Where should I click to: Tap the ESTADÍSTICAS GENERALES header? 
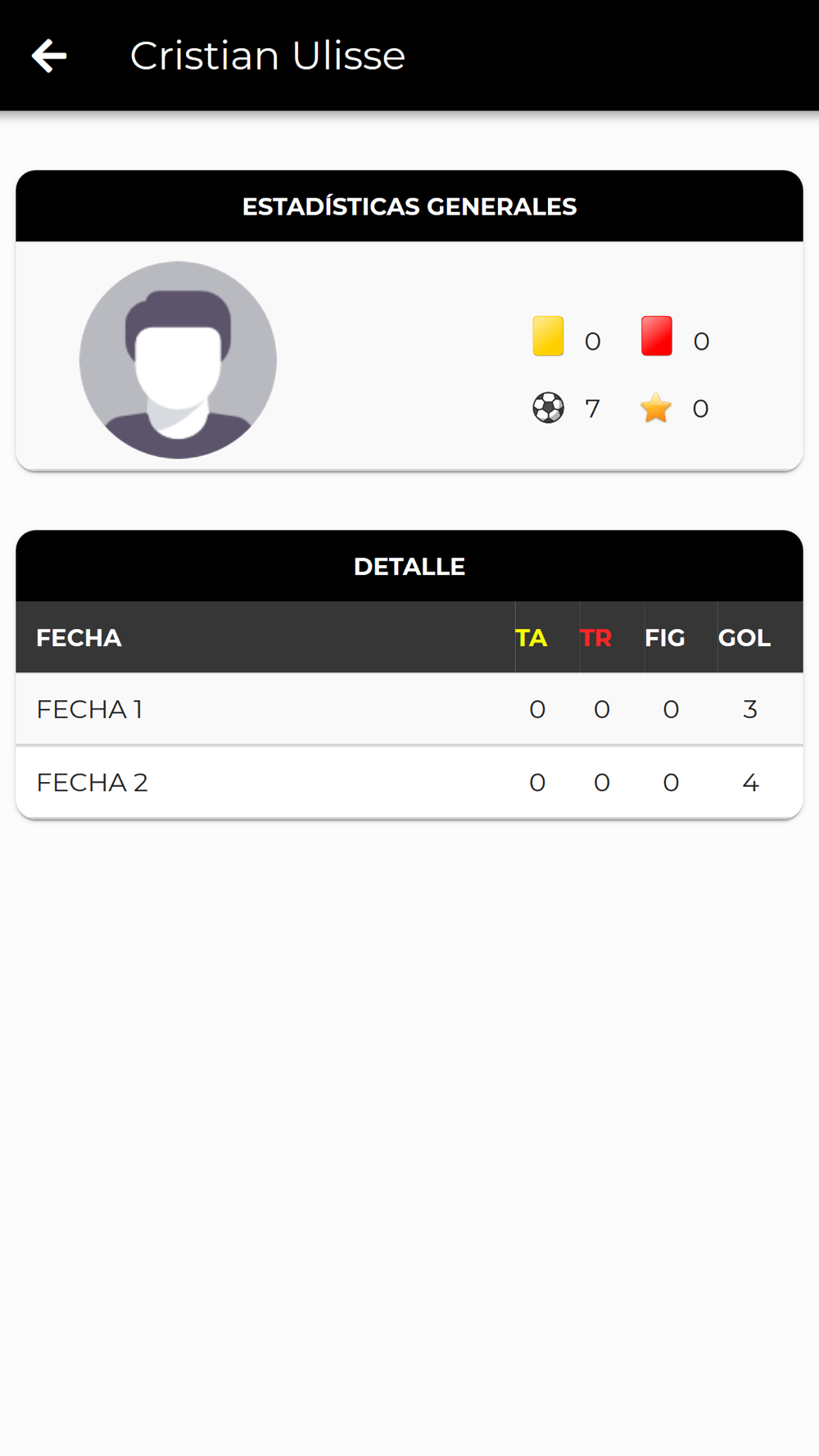click(409, 206)
